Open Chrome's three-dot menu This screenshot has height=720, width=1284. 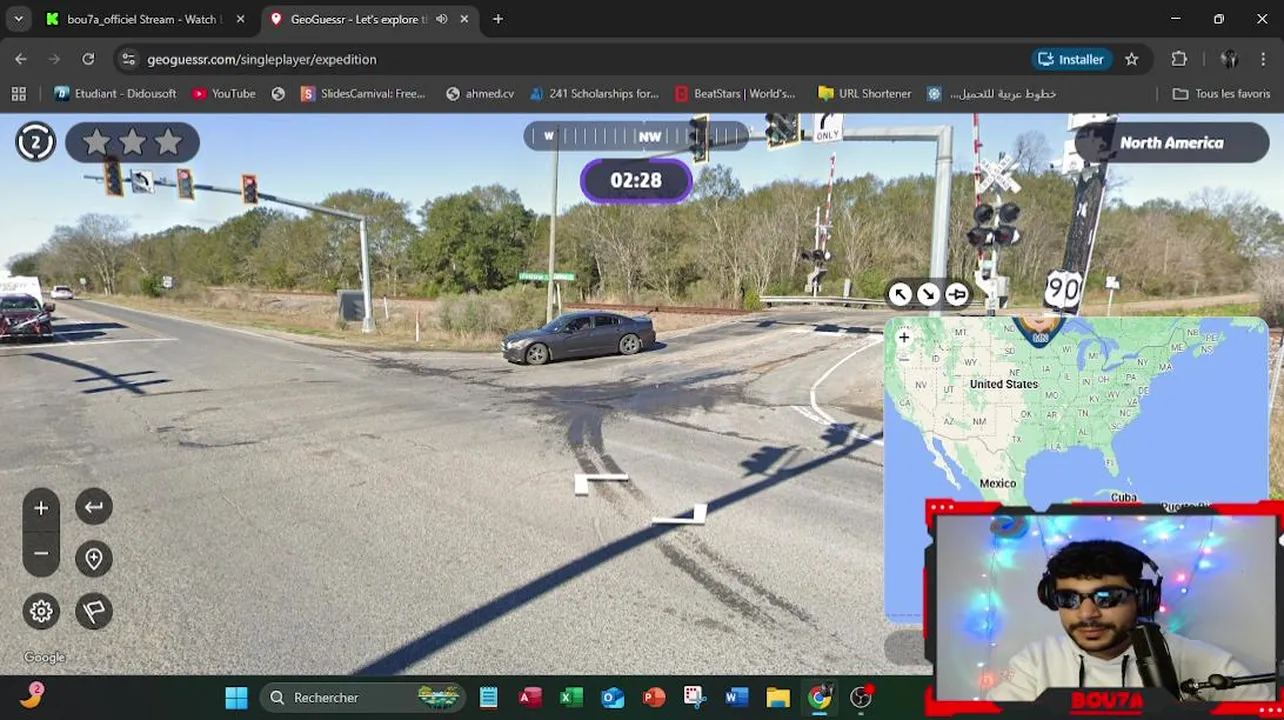coord(1262,59)
